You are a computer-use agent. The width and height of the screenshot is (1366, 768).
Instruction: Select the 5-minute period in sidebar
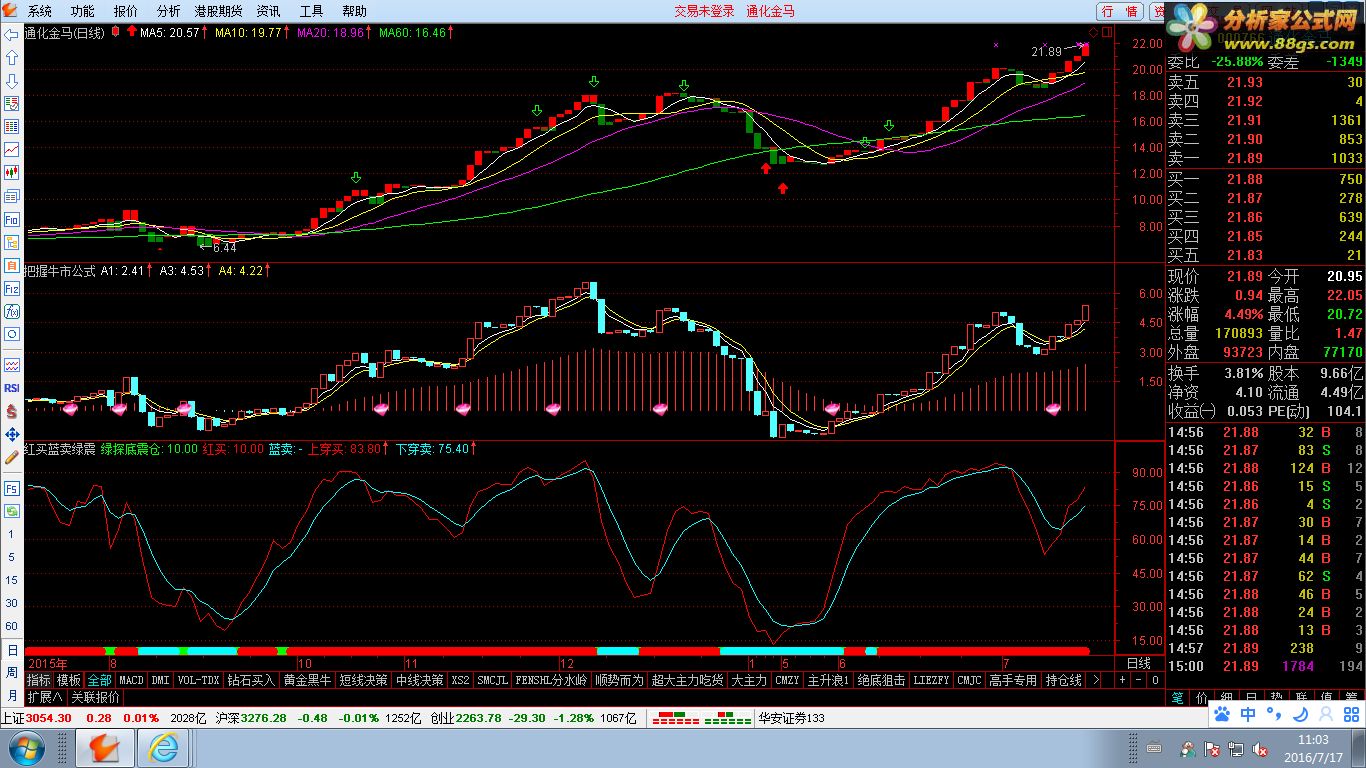tap(12, 557)
